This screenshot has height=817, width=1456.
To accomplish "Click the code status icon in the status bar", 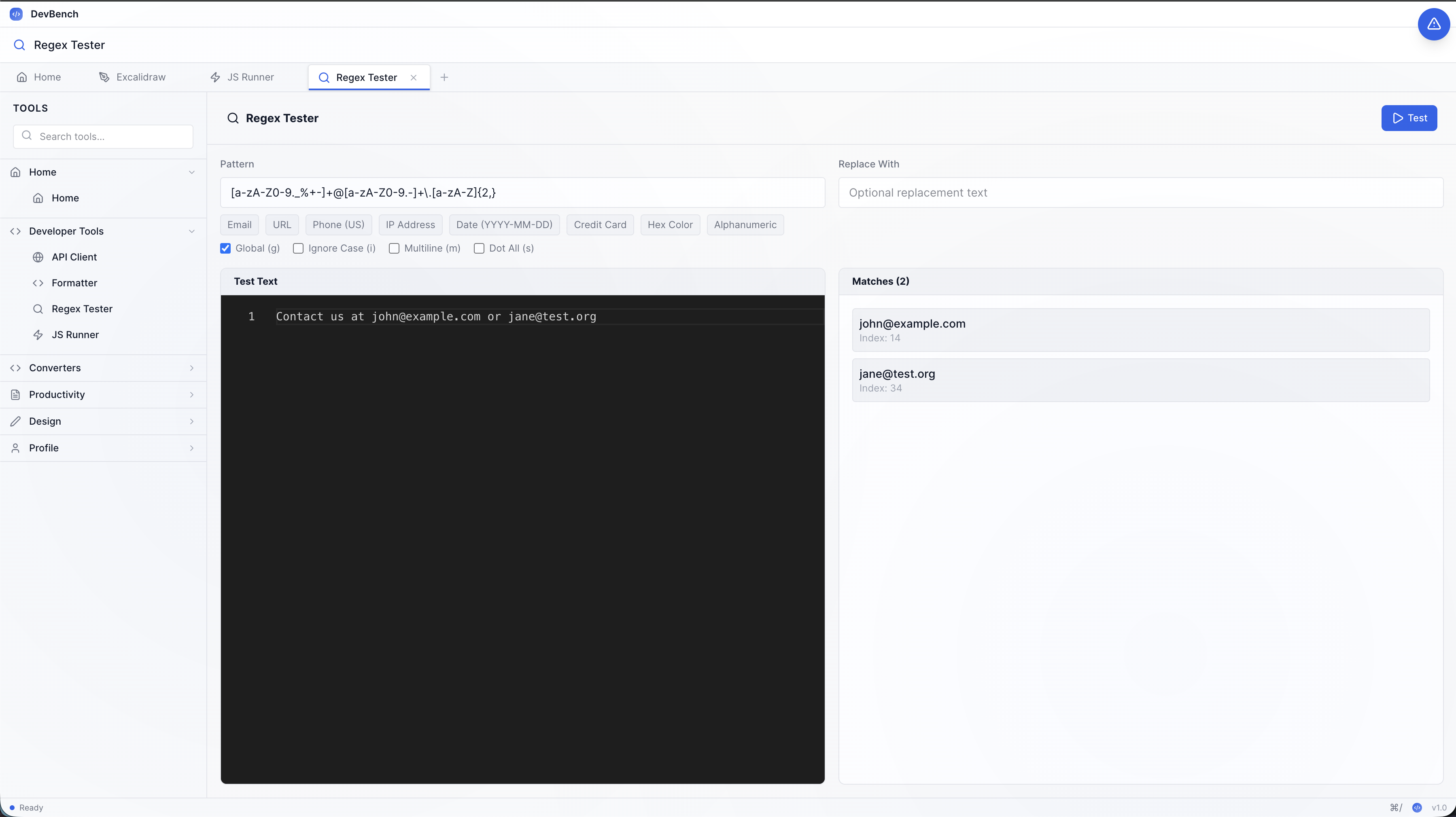I will coord(1418,807).
